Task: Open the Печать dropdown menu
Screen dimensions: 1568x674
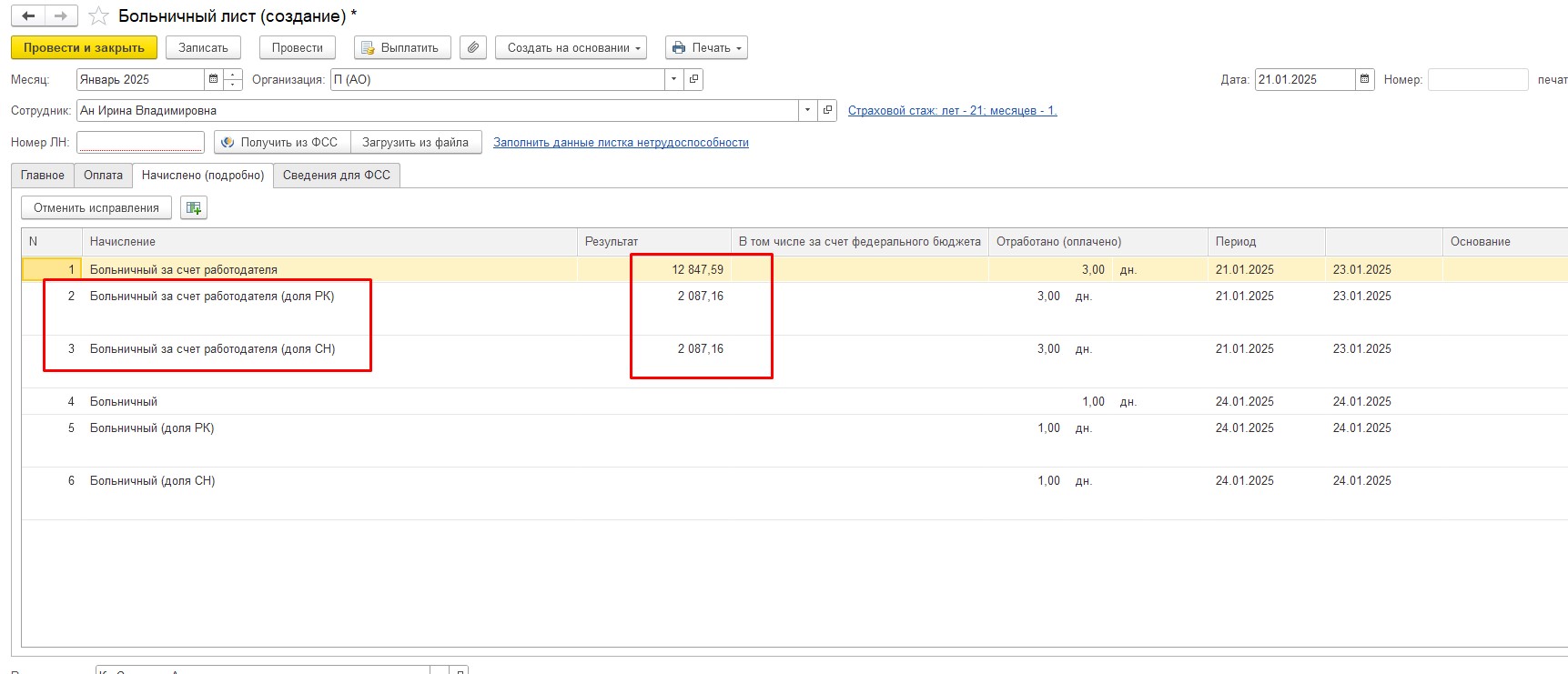Action: coord(706,47)
